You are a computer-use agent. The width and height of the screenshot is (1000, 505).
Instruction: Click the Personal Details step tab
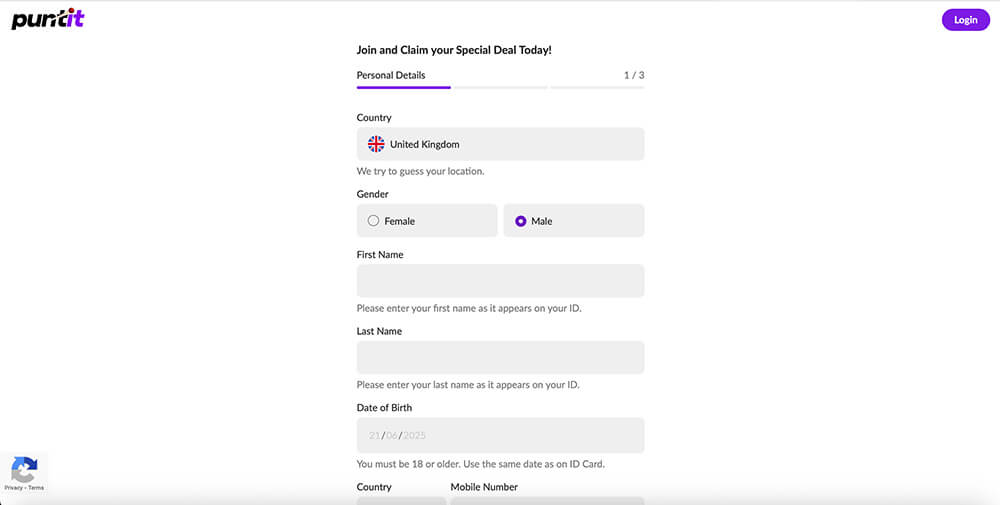[x=391, y=75]
